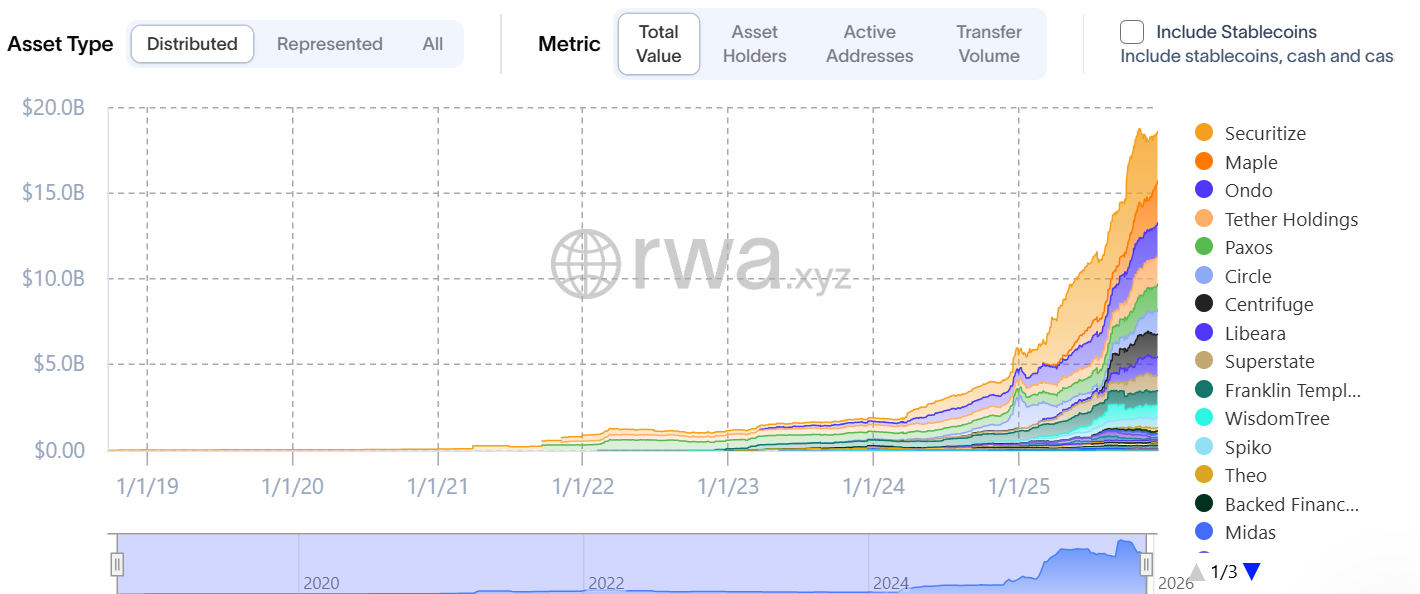The image size is (1420, 594).
Task: Click the Active Addresses metric button
Action: [x=869, y=44]
